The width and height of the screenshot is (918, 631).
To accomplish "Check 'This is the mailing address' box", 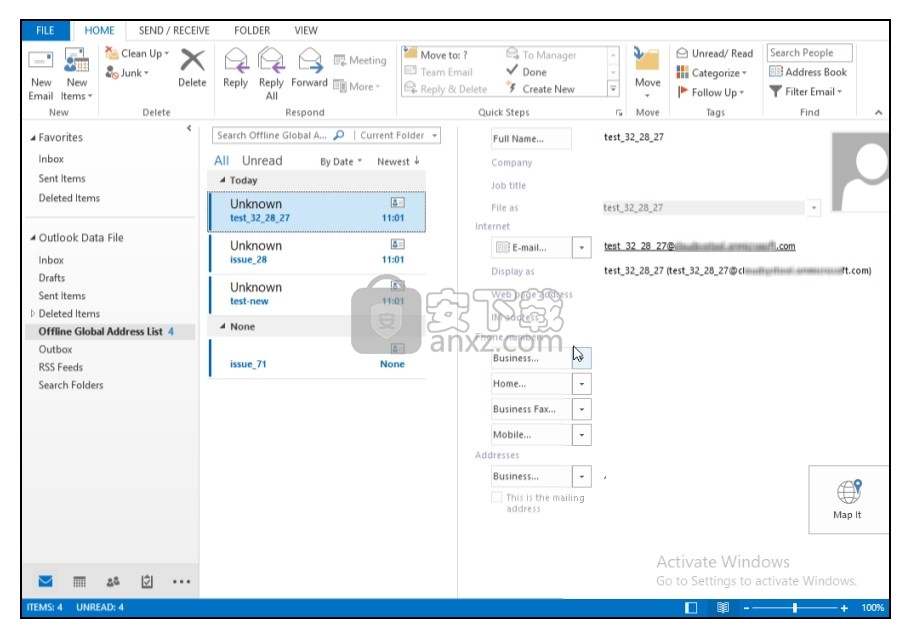I will tap(496, 497).
